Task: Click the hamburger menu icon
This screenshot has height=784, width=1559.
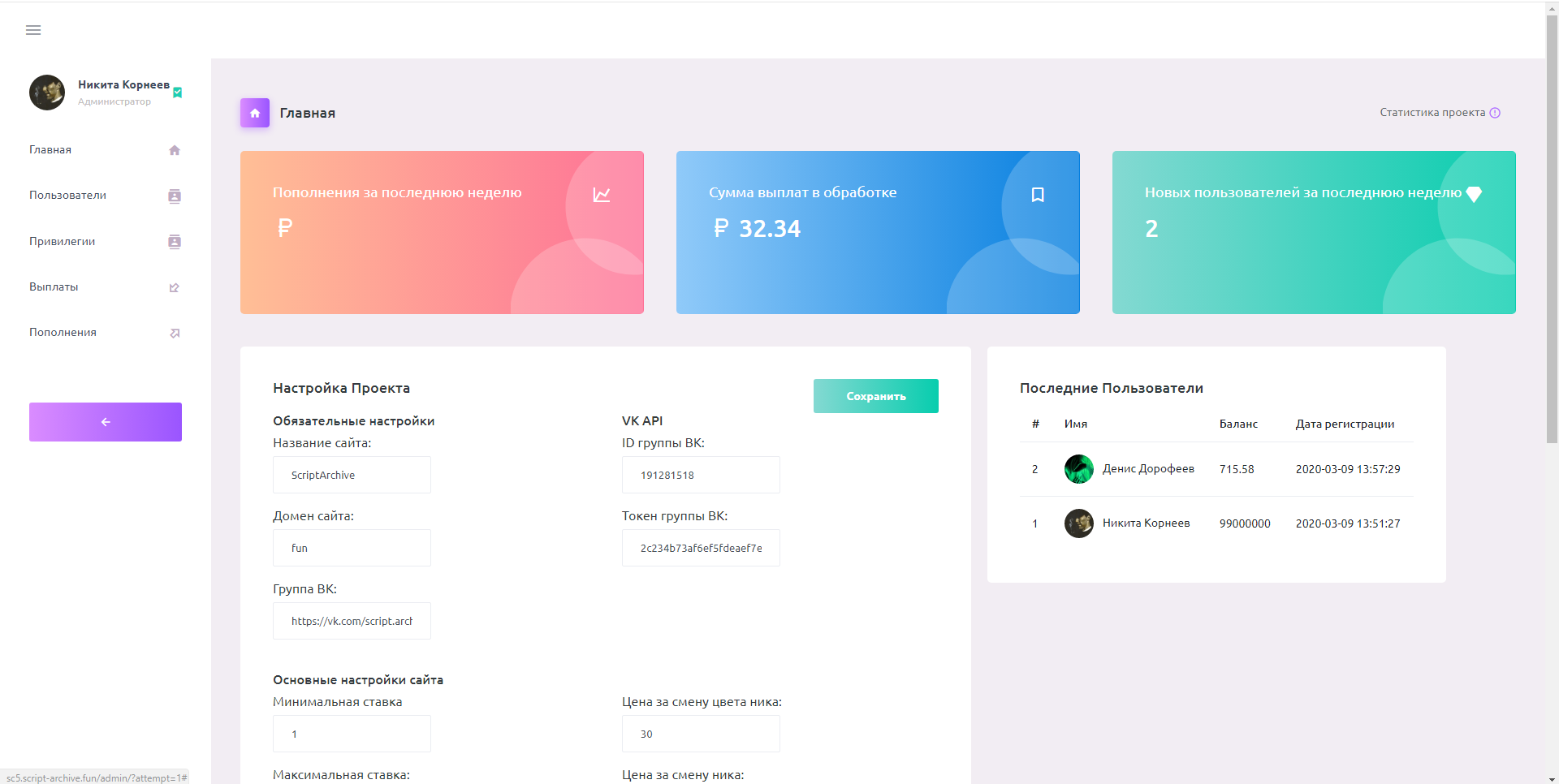Action: (33, 30)
